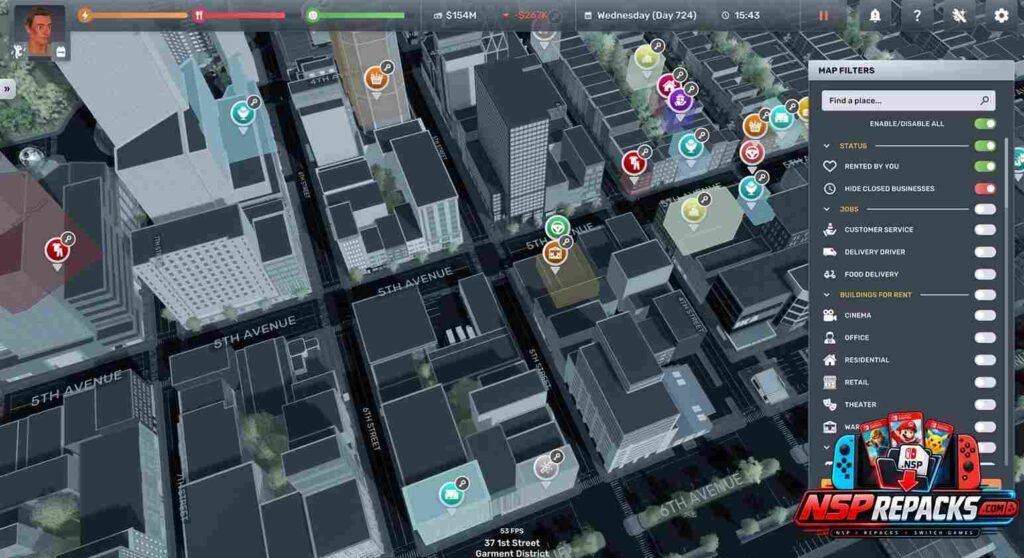Click the search magnifier in Find a place
Screen dimensions: 1024x558
[984, 101]
